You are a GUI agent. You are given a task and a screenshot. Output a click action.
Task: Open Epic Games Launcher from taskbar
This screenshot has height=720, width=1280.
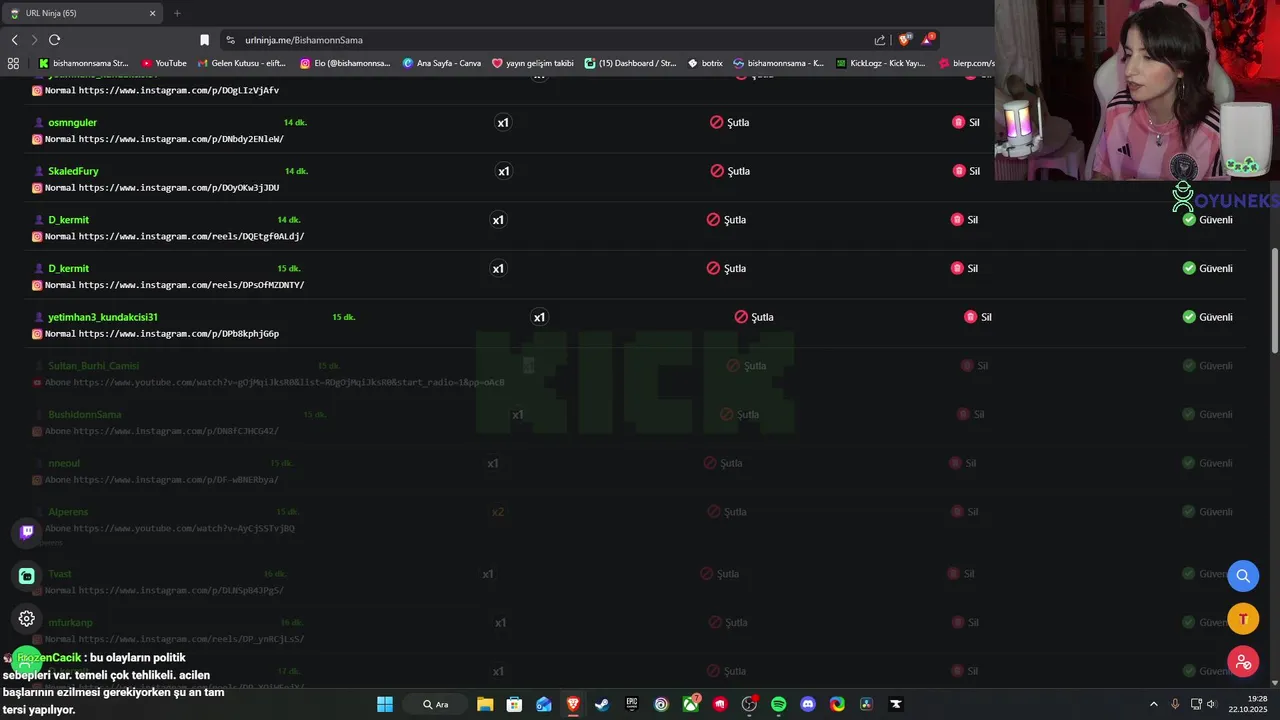coord(632,704)
